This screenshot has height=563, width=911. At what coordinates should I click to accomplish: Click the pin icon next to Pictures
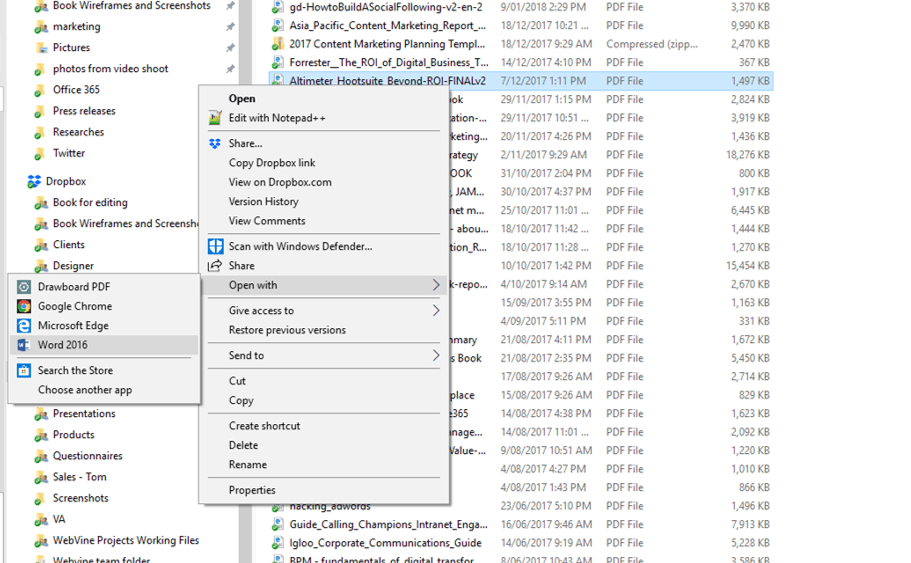click(230, 48)
